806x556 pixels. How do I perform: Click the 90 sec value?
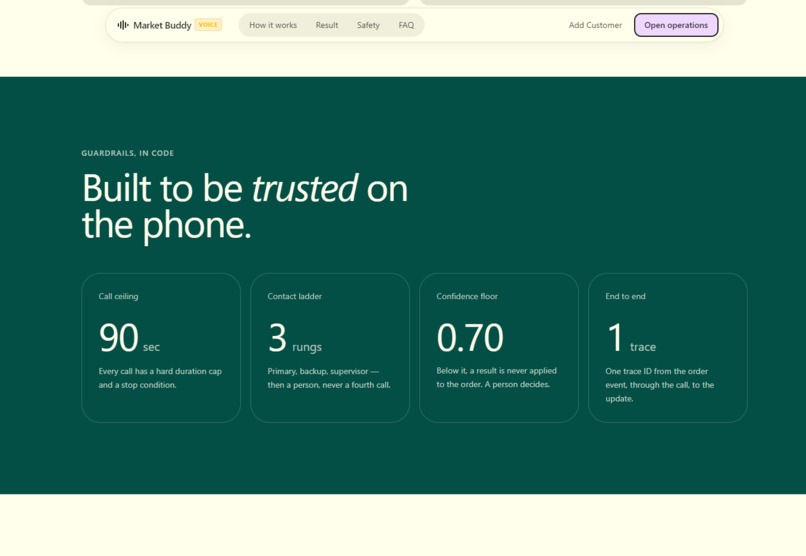point(129,338)
